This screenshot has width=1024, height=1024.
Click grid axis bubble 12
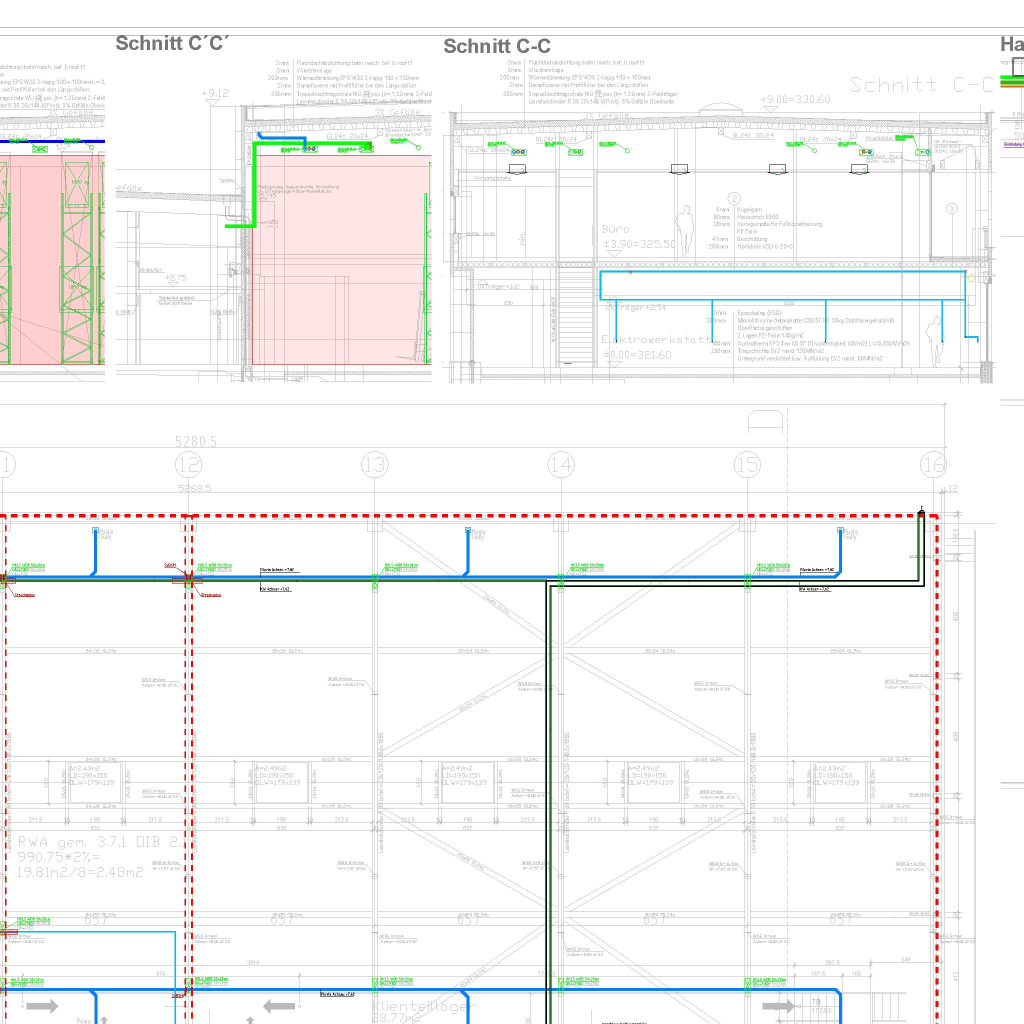(x=188, y=465)
